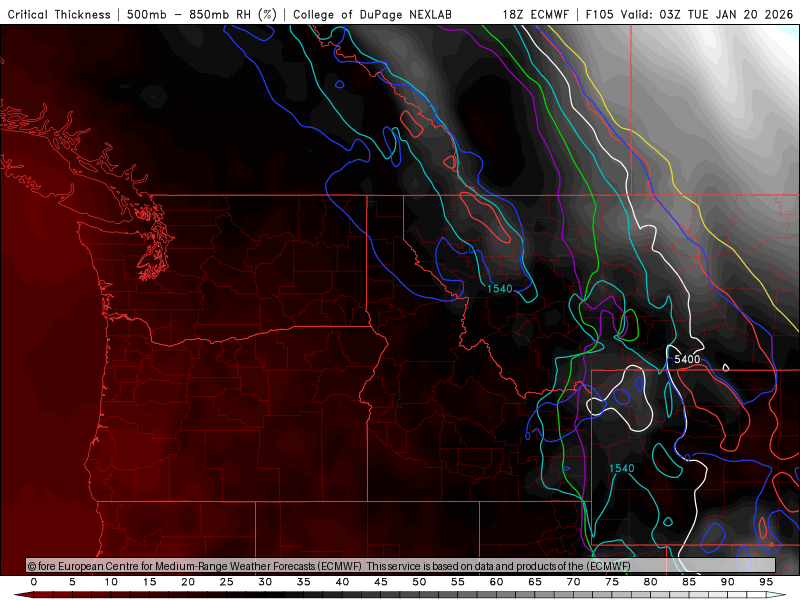Click the "75" tick on the RH scale

612,582
